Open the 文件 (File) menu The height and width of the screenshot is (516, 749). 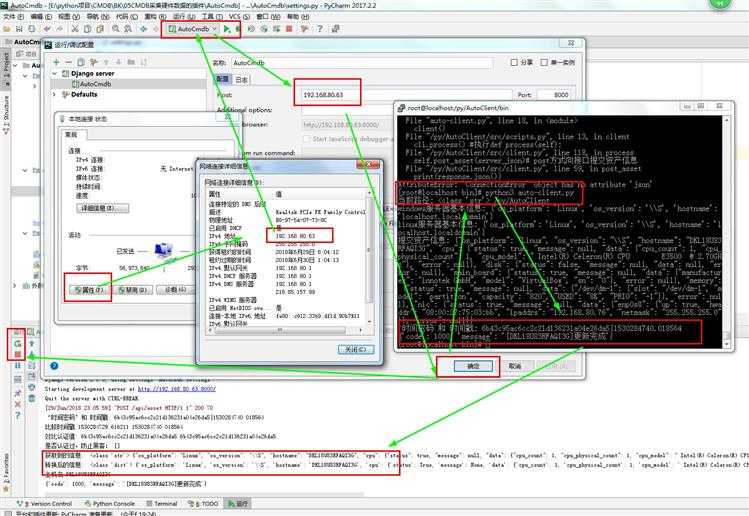[x=13, y=16]
